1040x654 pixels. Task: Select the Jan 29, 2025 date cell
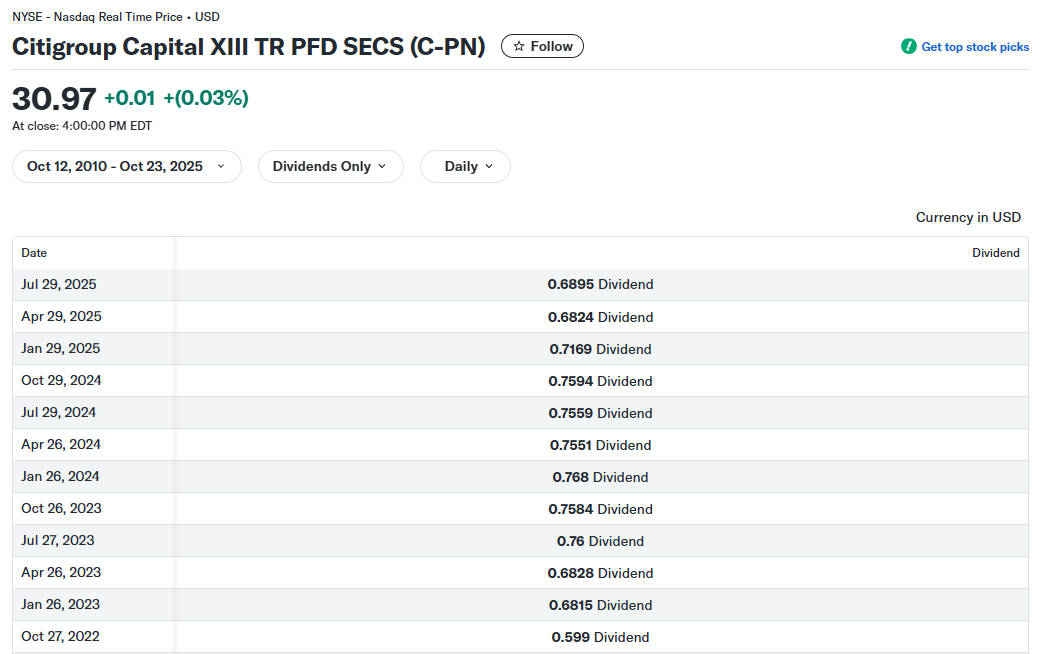pyautogui.click(x=61, y=349)
